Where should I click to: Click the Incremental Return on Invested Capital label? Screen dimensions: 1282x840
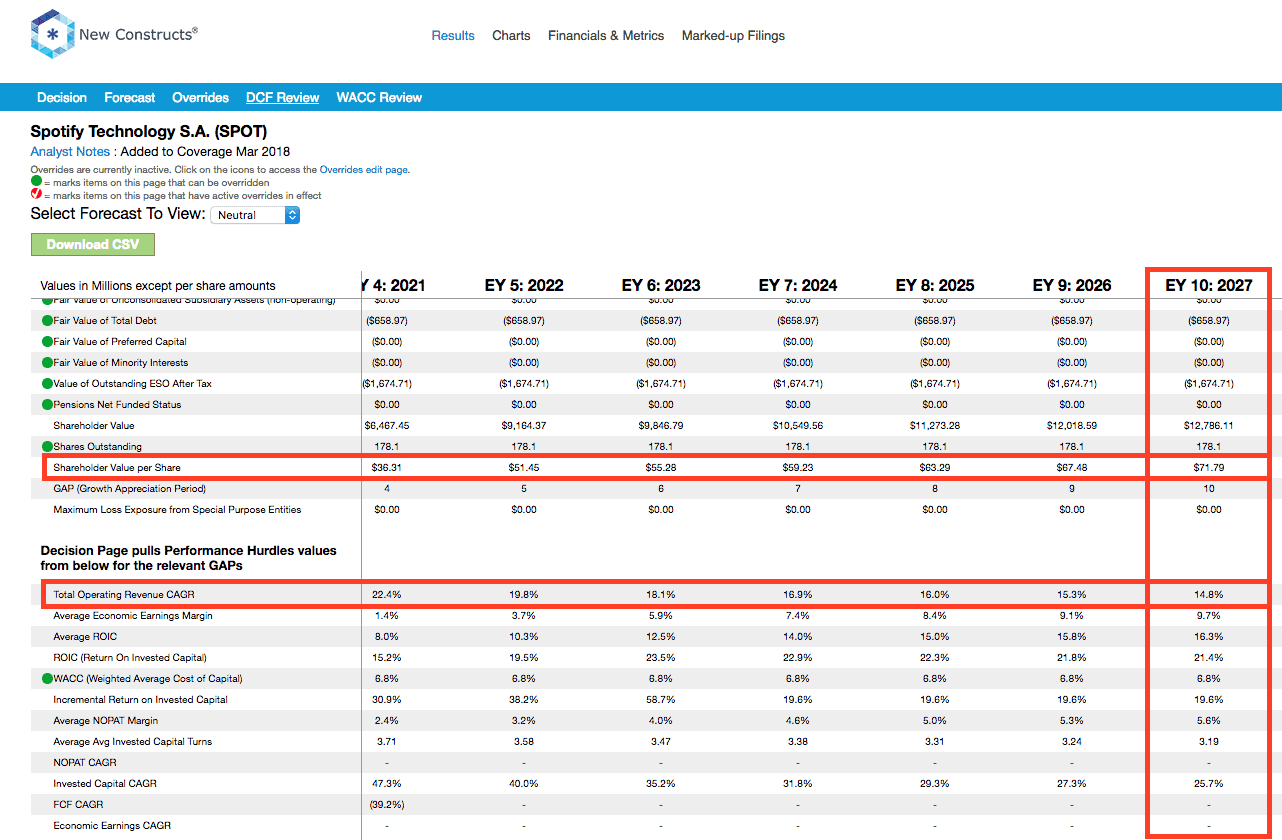coord(141,700)
